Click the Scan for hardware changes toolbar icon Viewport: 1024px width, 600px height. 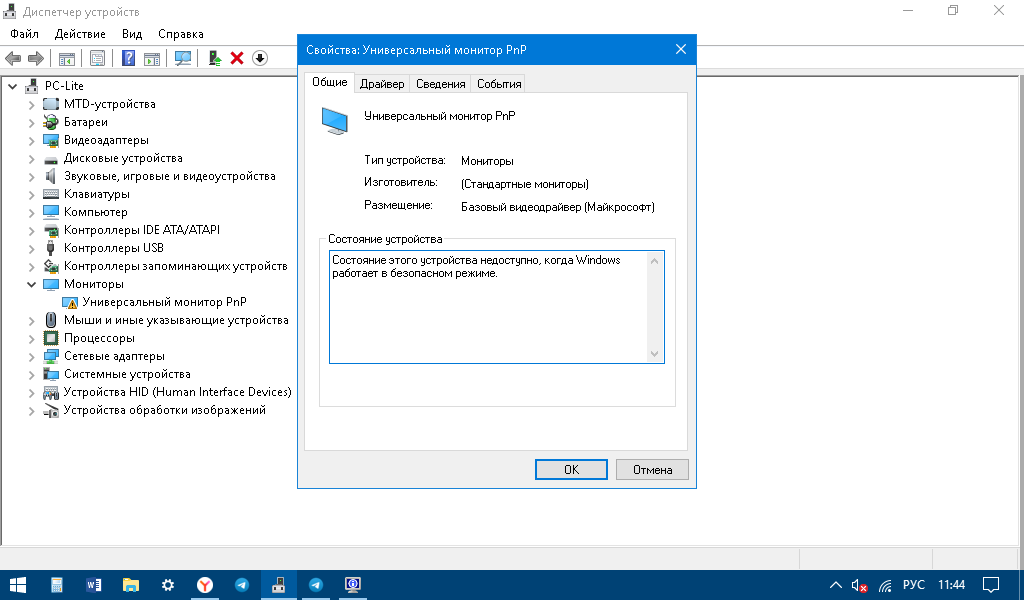pyautogui.click(x=183, y=58)
